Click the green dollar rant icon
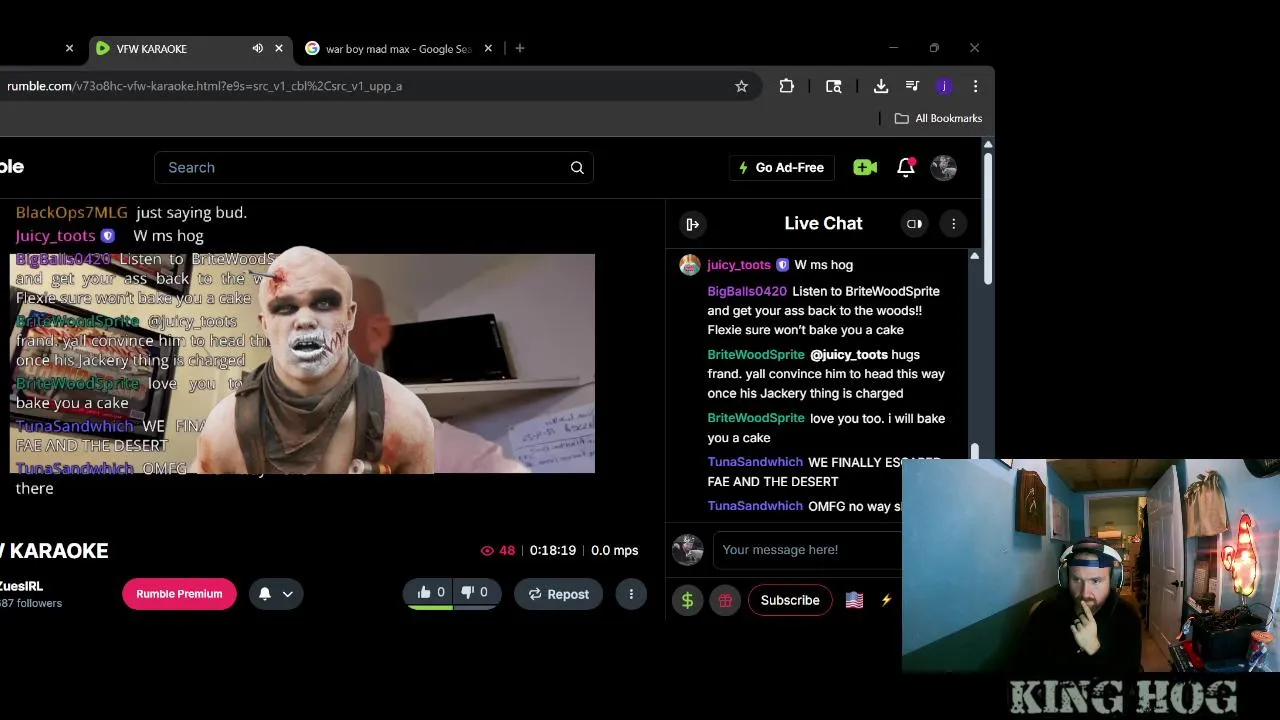1280x720 pixels. tap(687, 600)
